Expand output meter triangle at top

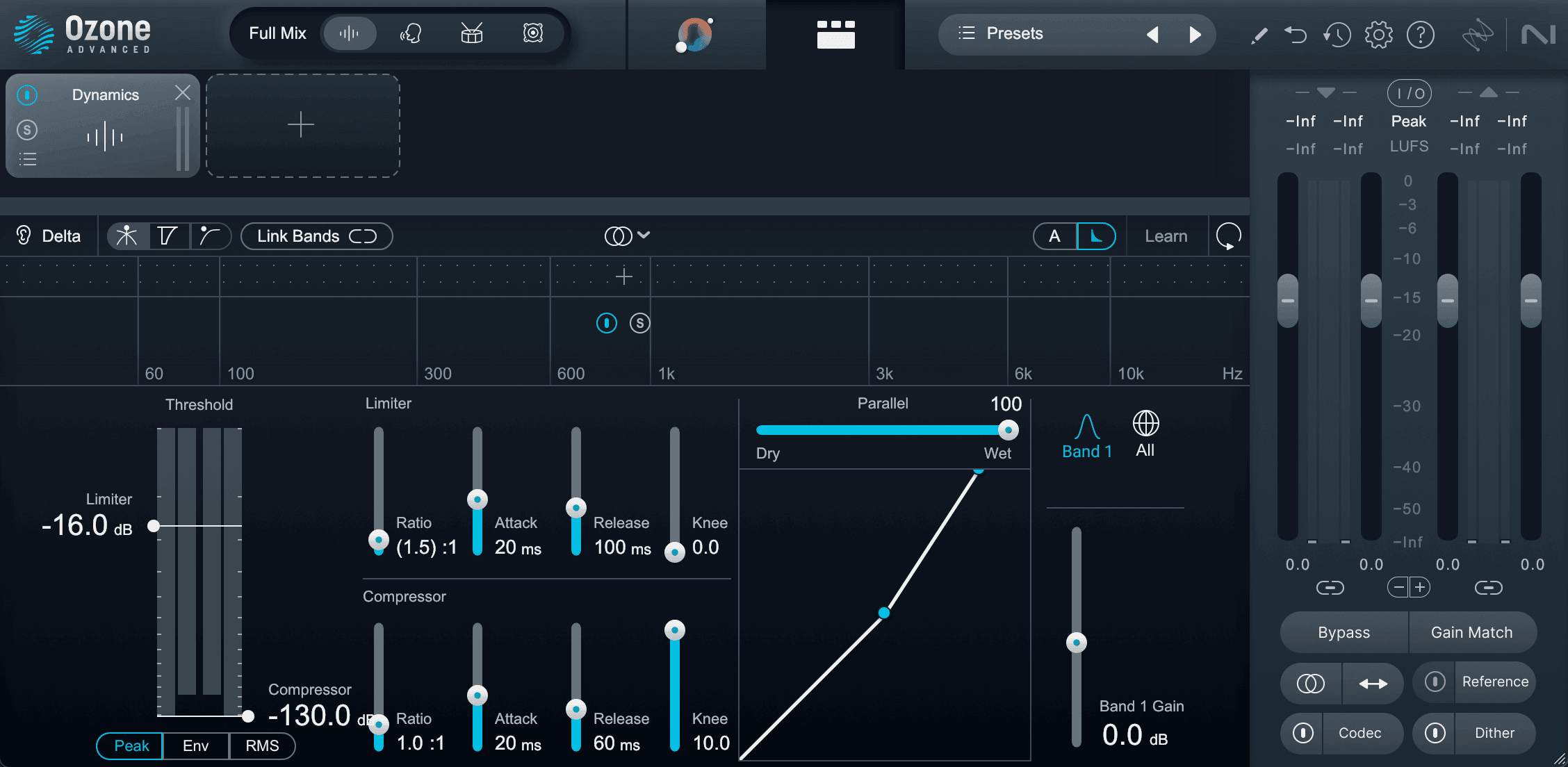(1488, 92)
